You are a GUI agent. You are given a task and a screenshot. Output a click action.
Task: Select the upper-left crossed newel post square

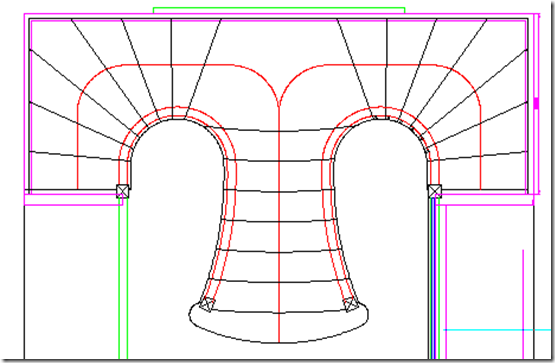pos(123,191)
